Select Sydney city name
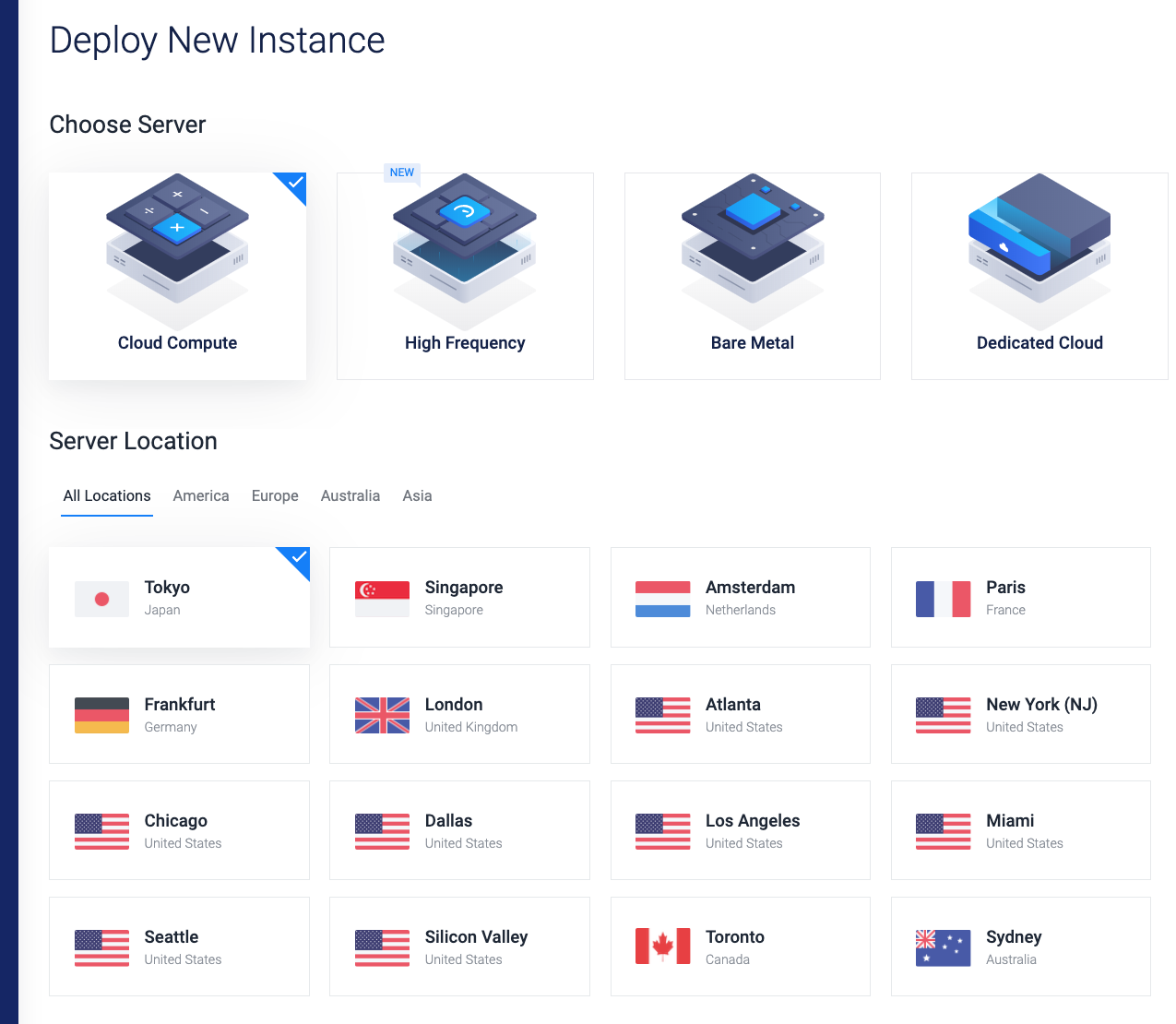 1014,937
